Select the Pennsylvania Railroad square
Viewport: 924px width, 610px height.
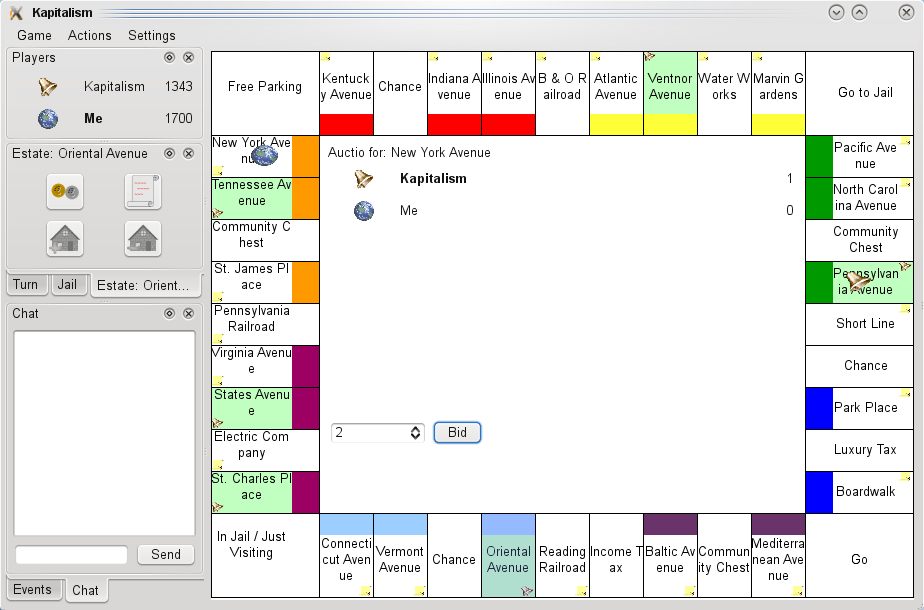tap(265, 324)
